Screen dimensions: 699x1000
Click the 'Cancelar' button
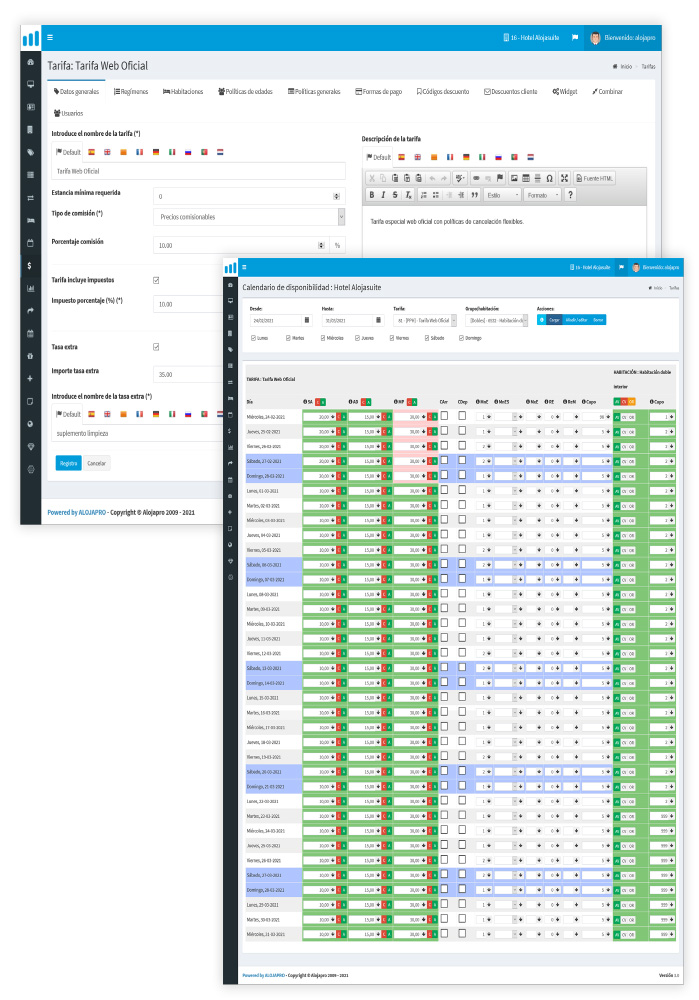click(x=97, y=463)
